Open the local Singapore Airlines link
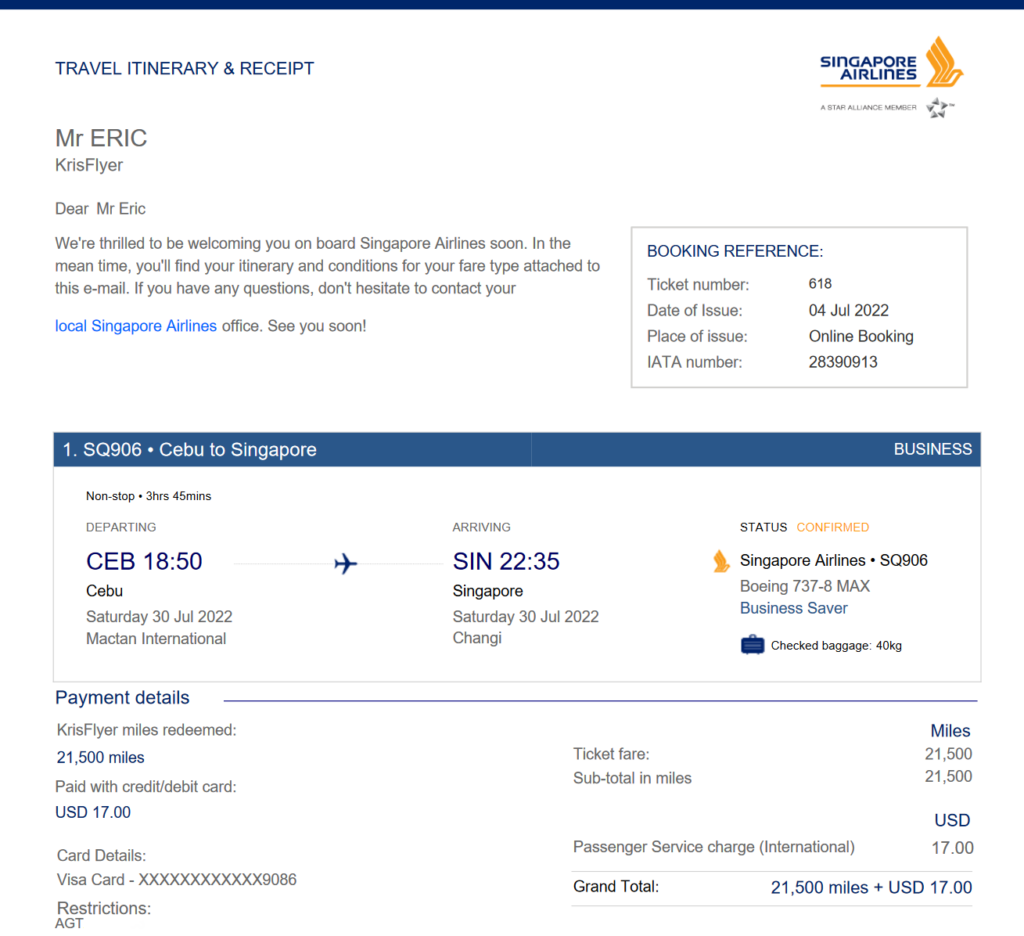The width and height of the screenshot is (1024, 936). click(x=136, y=326)
